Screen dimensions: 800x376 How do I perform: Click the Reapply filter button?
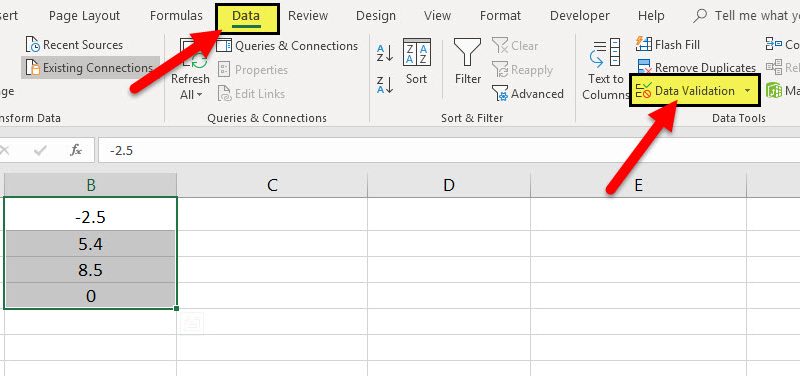coord(522,70)
